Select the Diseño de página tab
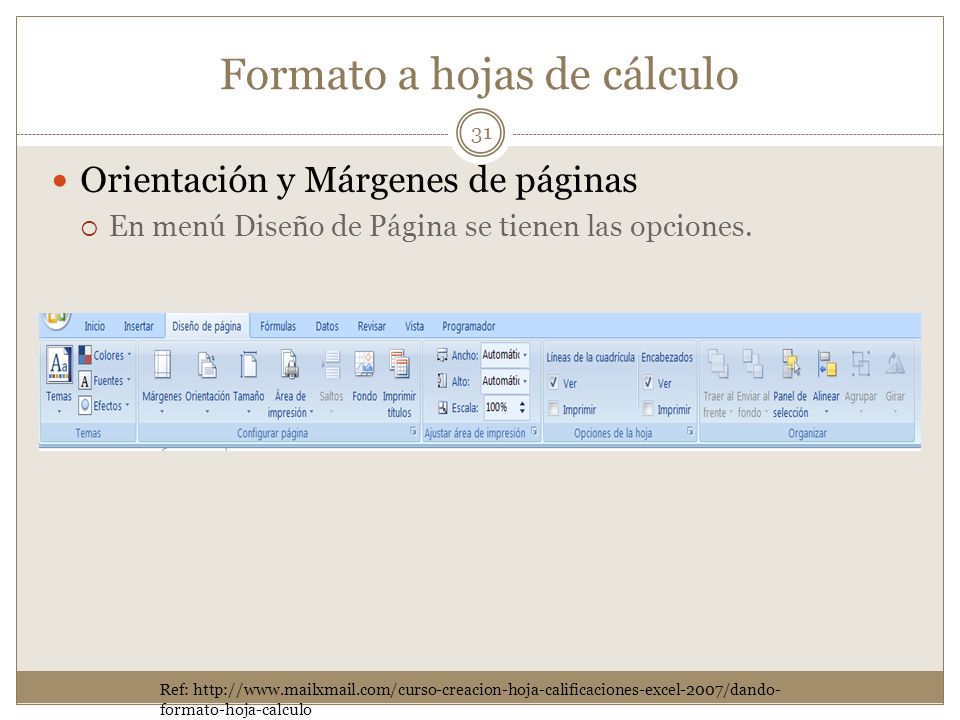The width and height of the screenshot is (960, 720). (x=207, y=326)
